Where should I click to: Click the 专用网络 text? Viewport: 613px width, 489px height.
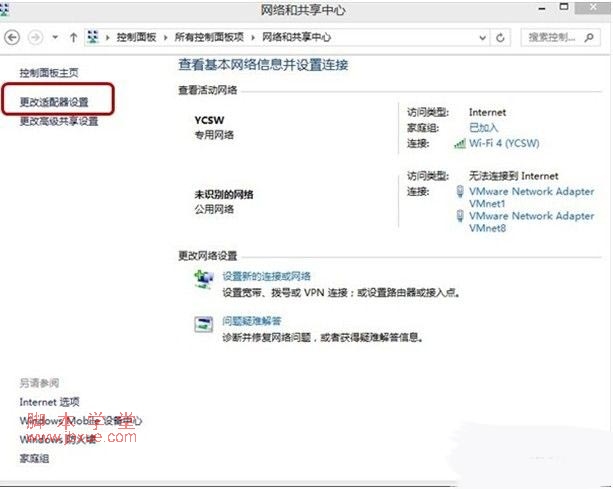[214, 135]
